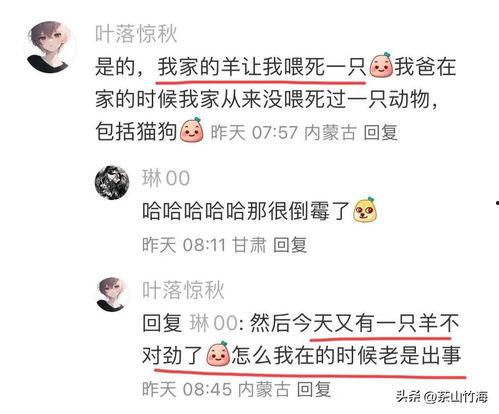Click the peach emoji after 喂死一只
The image size is (499, 414).
pyautogui.click(x=381, y=65)
